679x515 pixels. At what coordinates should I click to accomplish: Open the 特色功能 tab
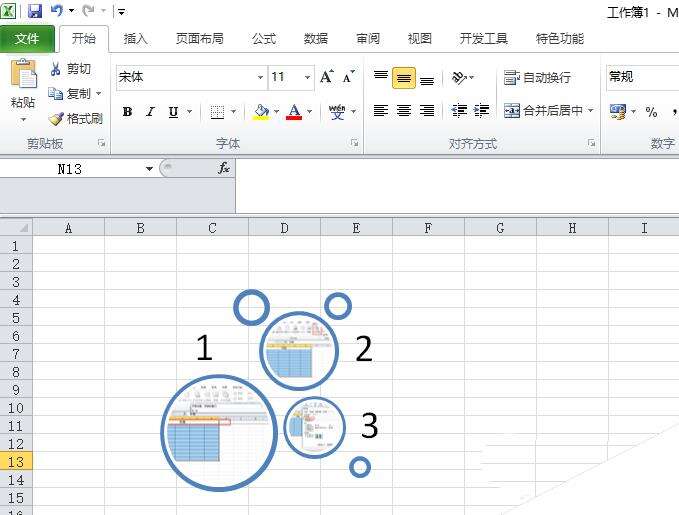(560, 39)
